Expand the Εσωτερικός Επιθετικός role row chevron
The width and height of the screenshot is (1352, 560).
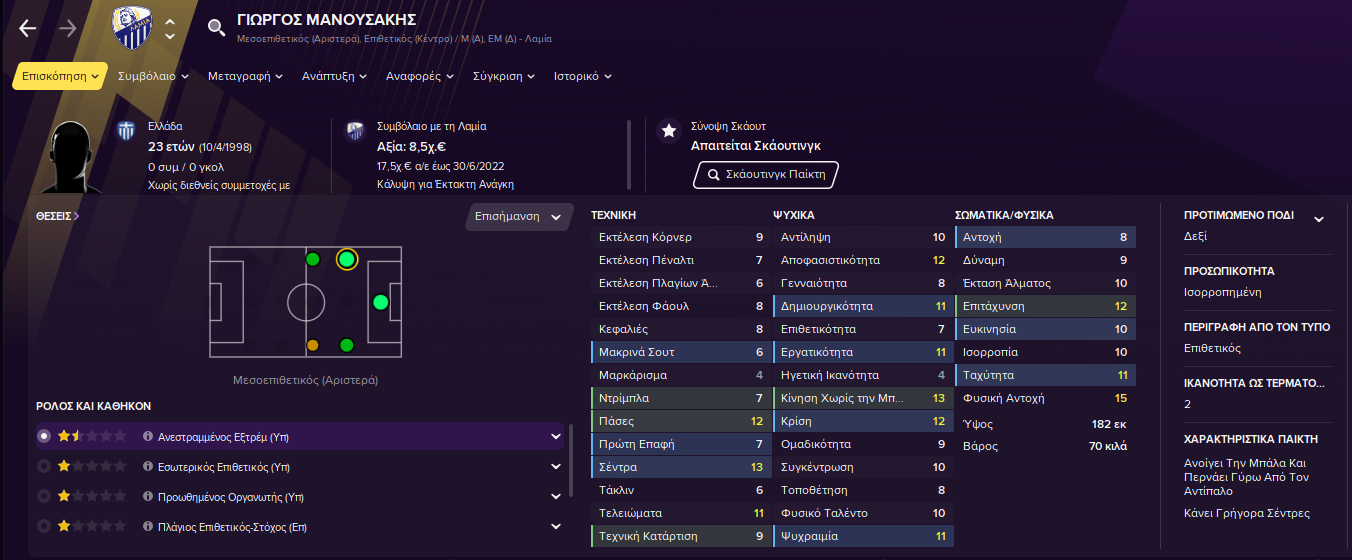coord(556,466)
